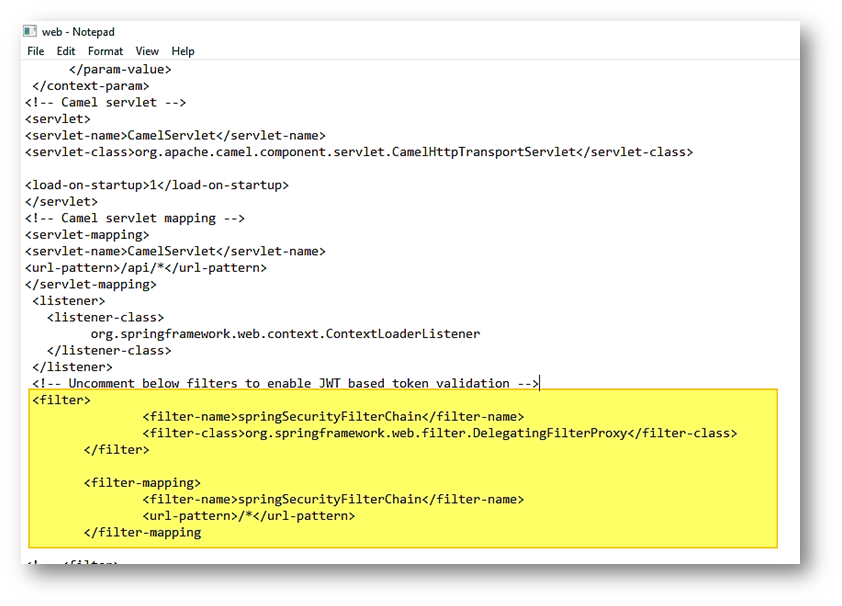This screenshot has width=842, height=606.
Task: Open the View menu
Action: tap(147, 51)
